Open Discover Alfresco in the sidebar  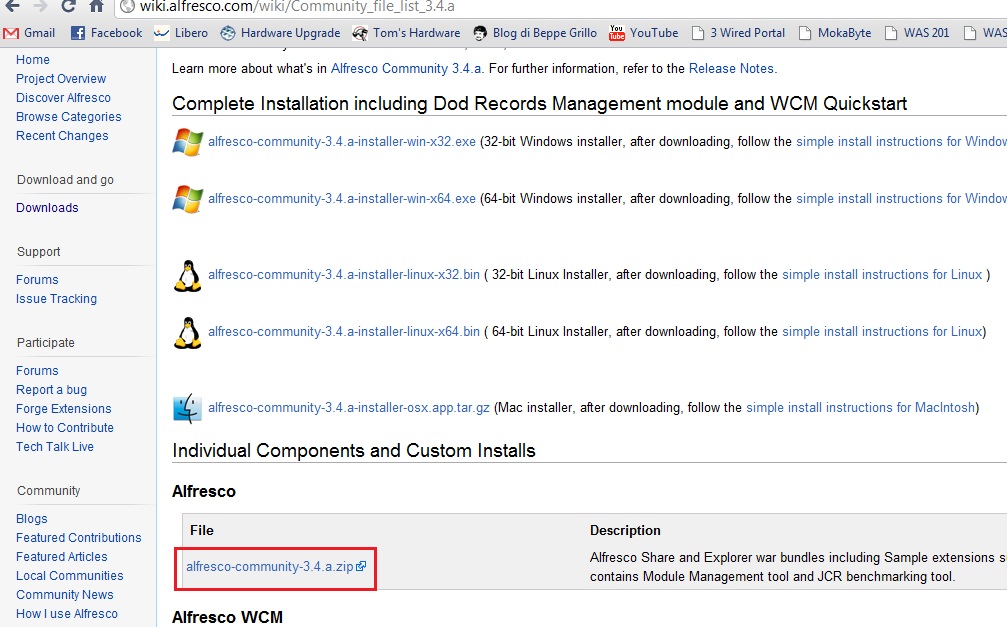tap(64, 98)
